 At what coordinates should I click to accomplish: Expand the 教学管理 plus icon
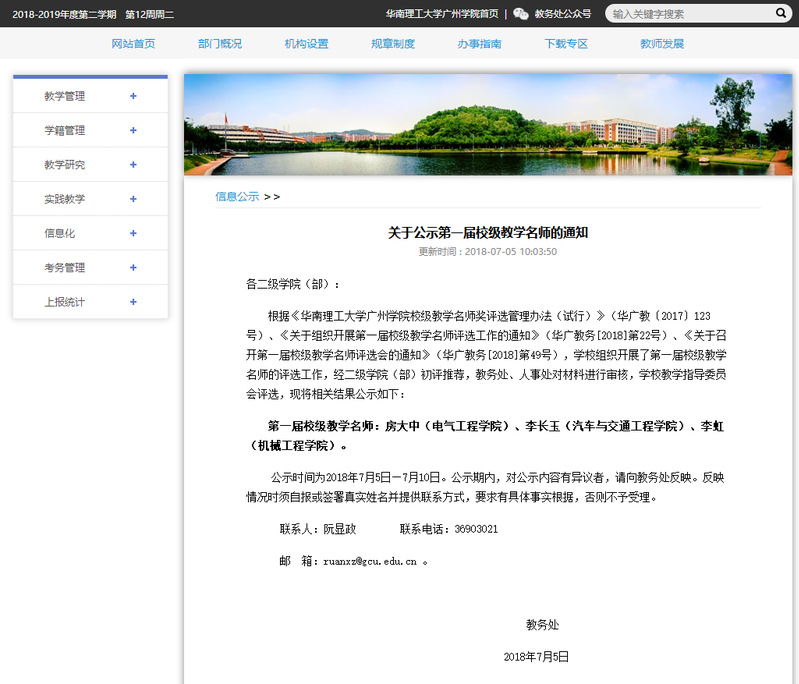coord(133,97)
